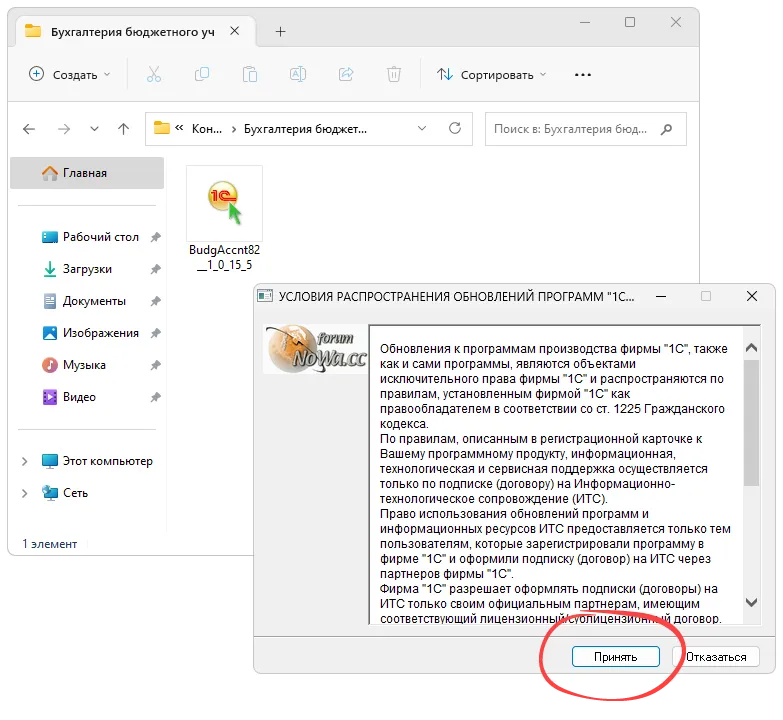Click the Rename icon in Explorer toolbar

tap(298, 74)
